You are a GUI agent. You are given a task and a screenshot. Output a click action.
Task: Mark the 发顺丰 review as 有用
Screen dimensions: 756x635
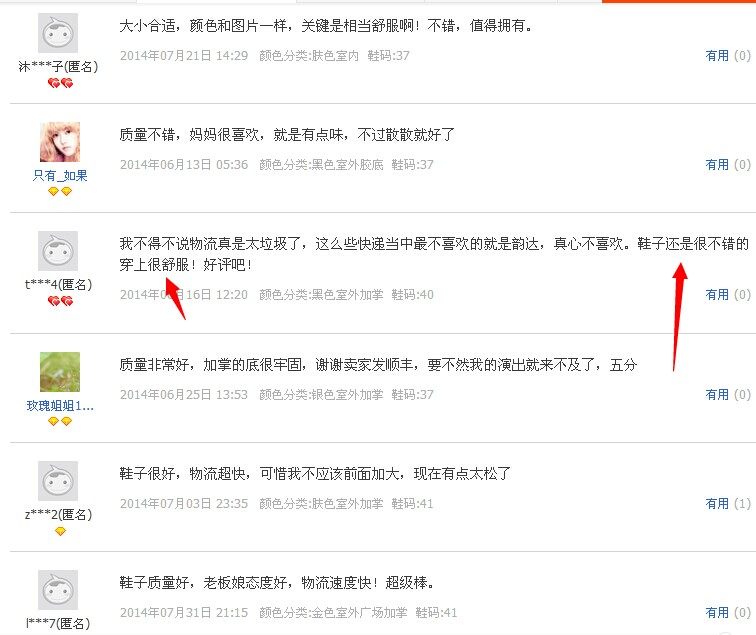[717, 395]
